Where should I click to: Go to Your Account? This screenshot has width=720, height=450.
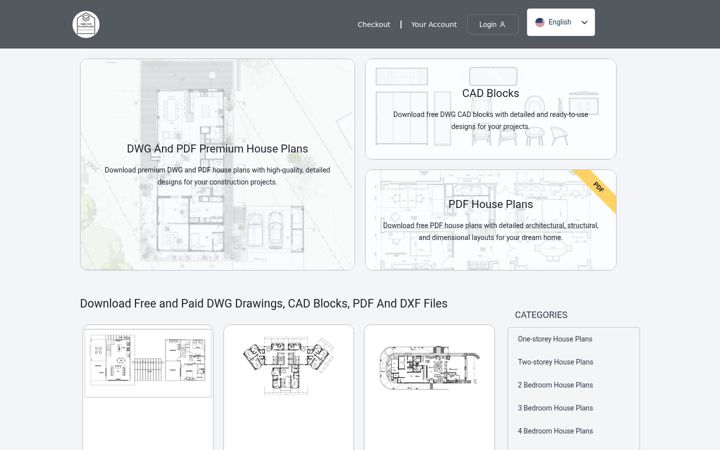click(x=433, y=24)
